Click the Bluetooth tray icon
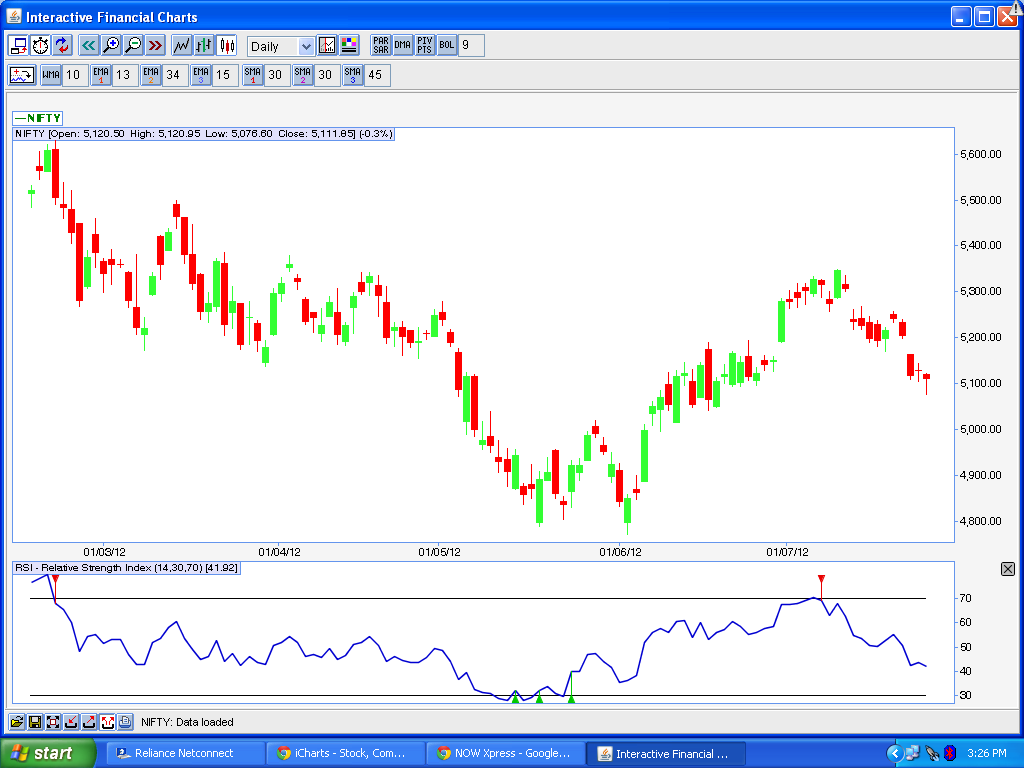This screenshot has height=768, width=1024. click(x=950, y=753)
